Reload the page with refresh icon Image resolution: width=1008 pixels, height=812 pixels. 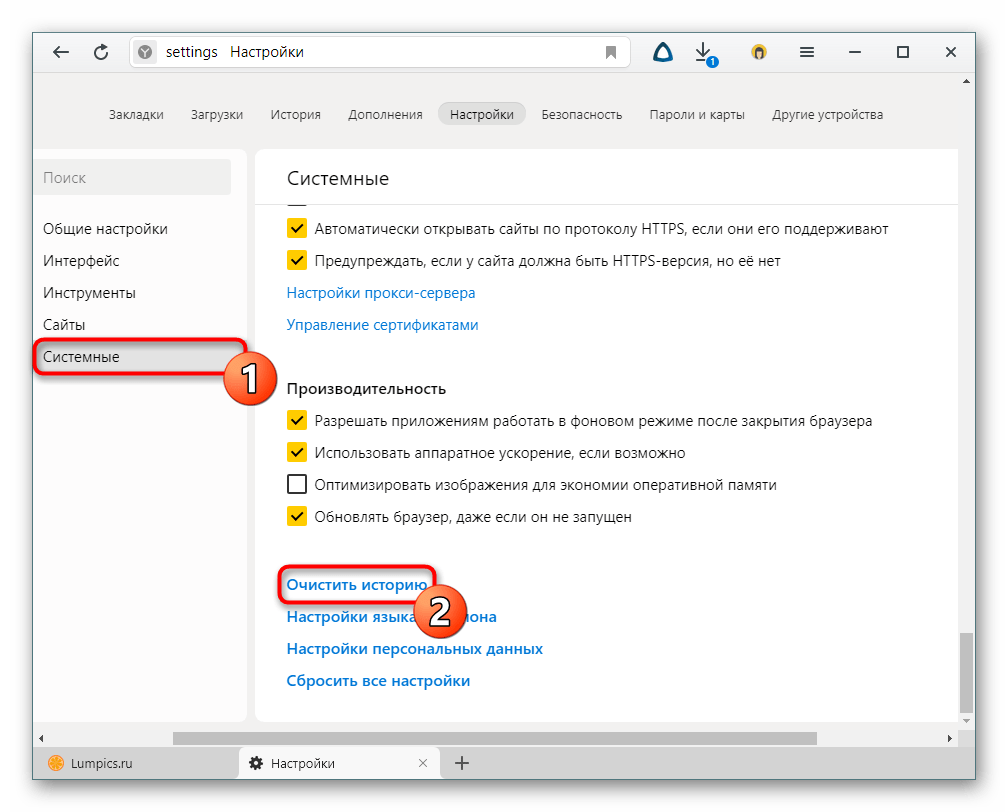pyautogui.click(x=101, y=53)
